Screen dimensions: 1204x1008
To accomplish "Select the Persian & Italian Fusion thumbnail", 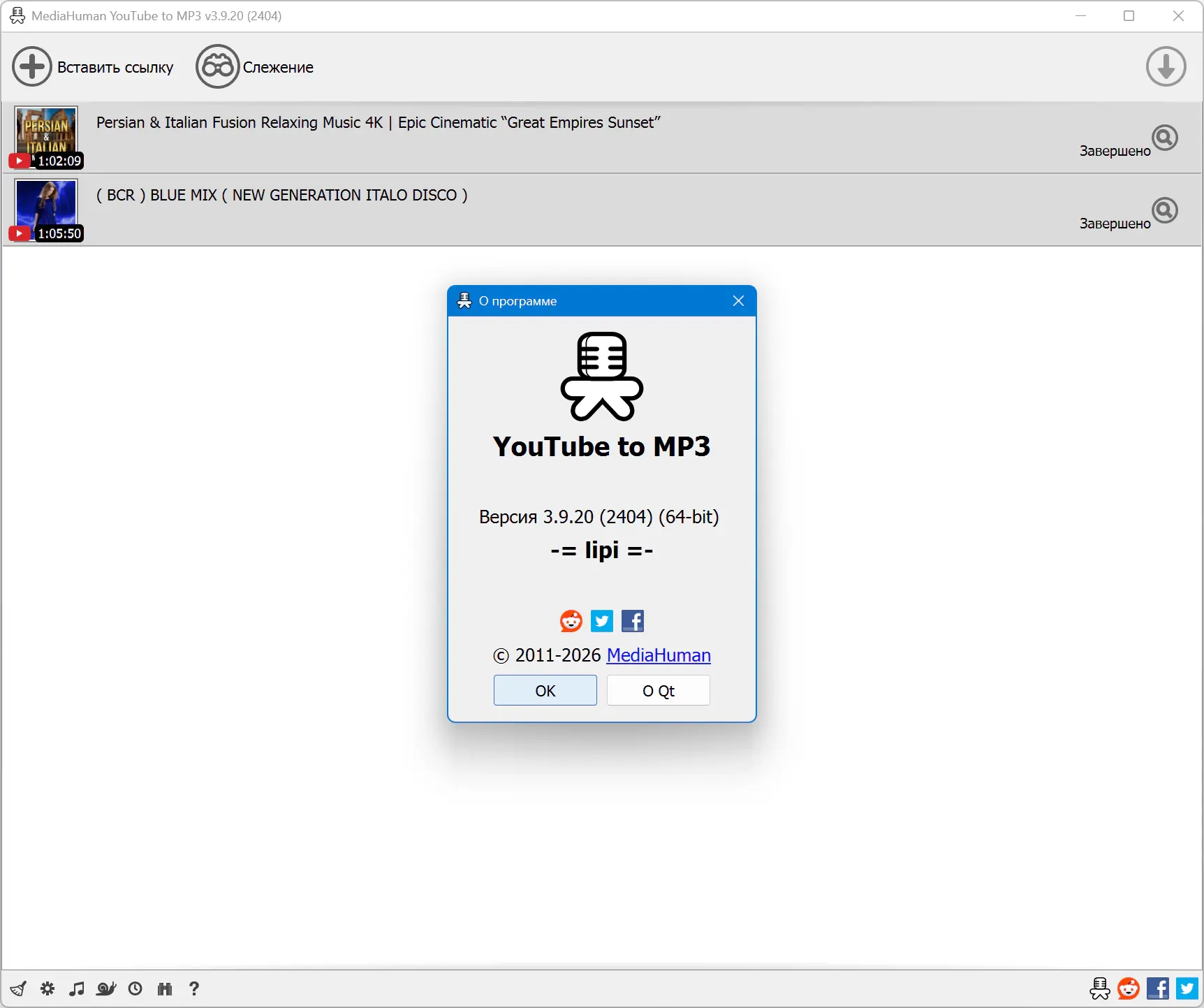I will point(46,137).
